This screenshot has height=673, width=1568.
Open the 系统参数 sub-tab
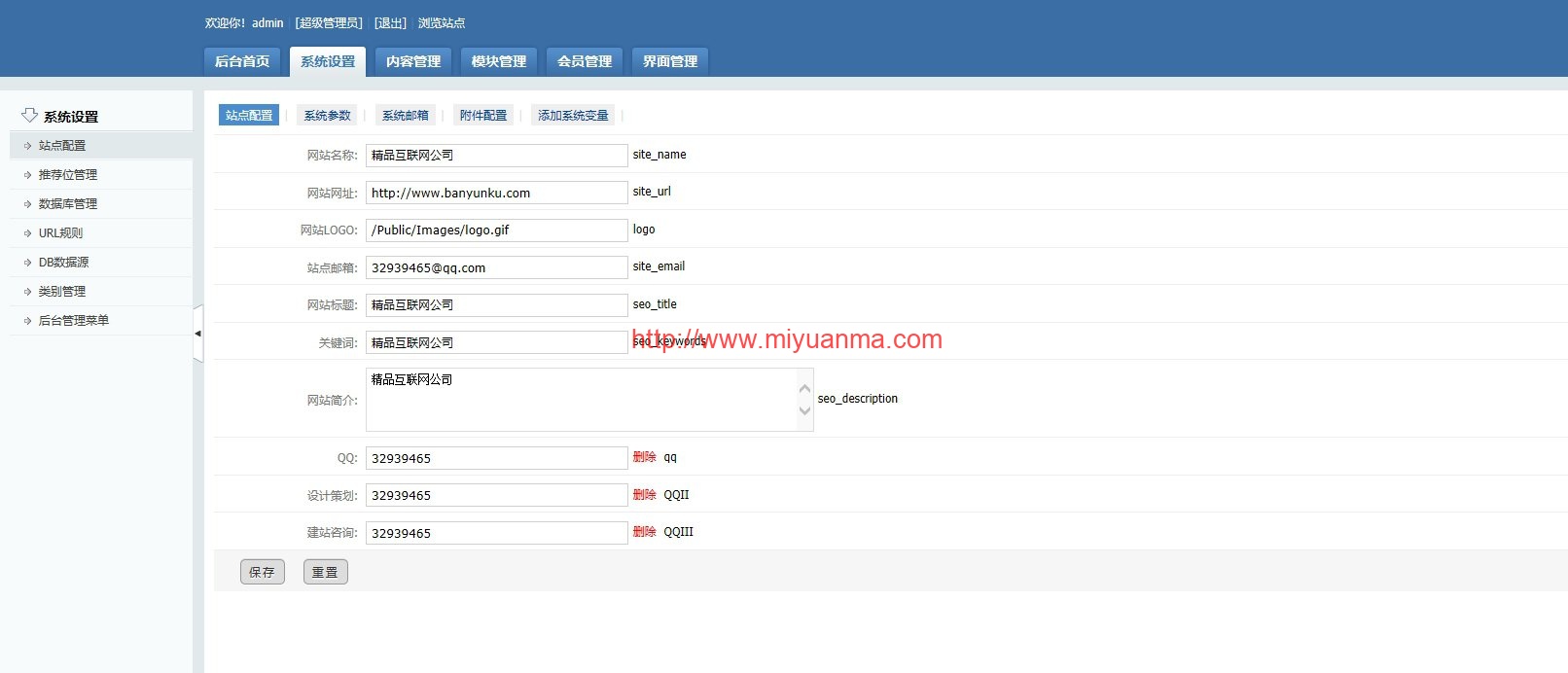click(x=327, y=115)
